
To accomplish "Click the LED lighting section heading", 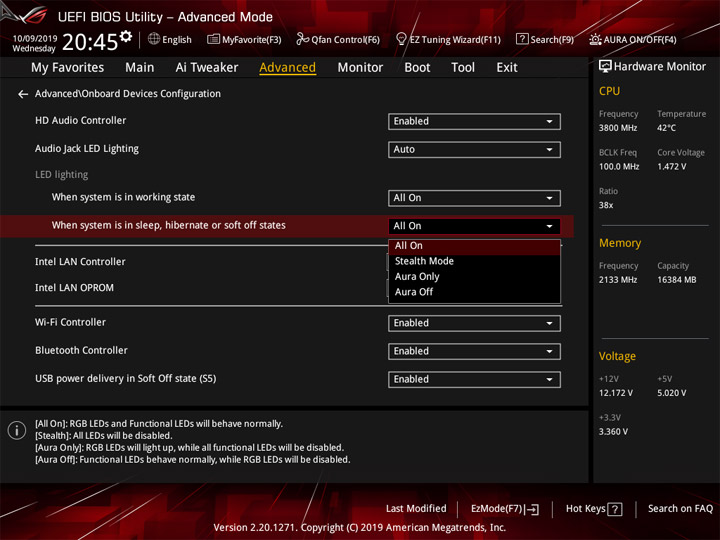I will pos(62,174).
